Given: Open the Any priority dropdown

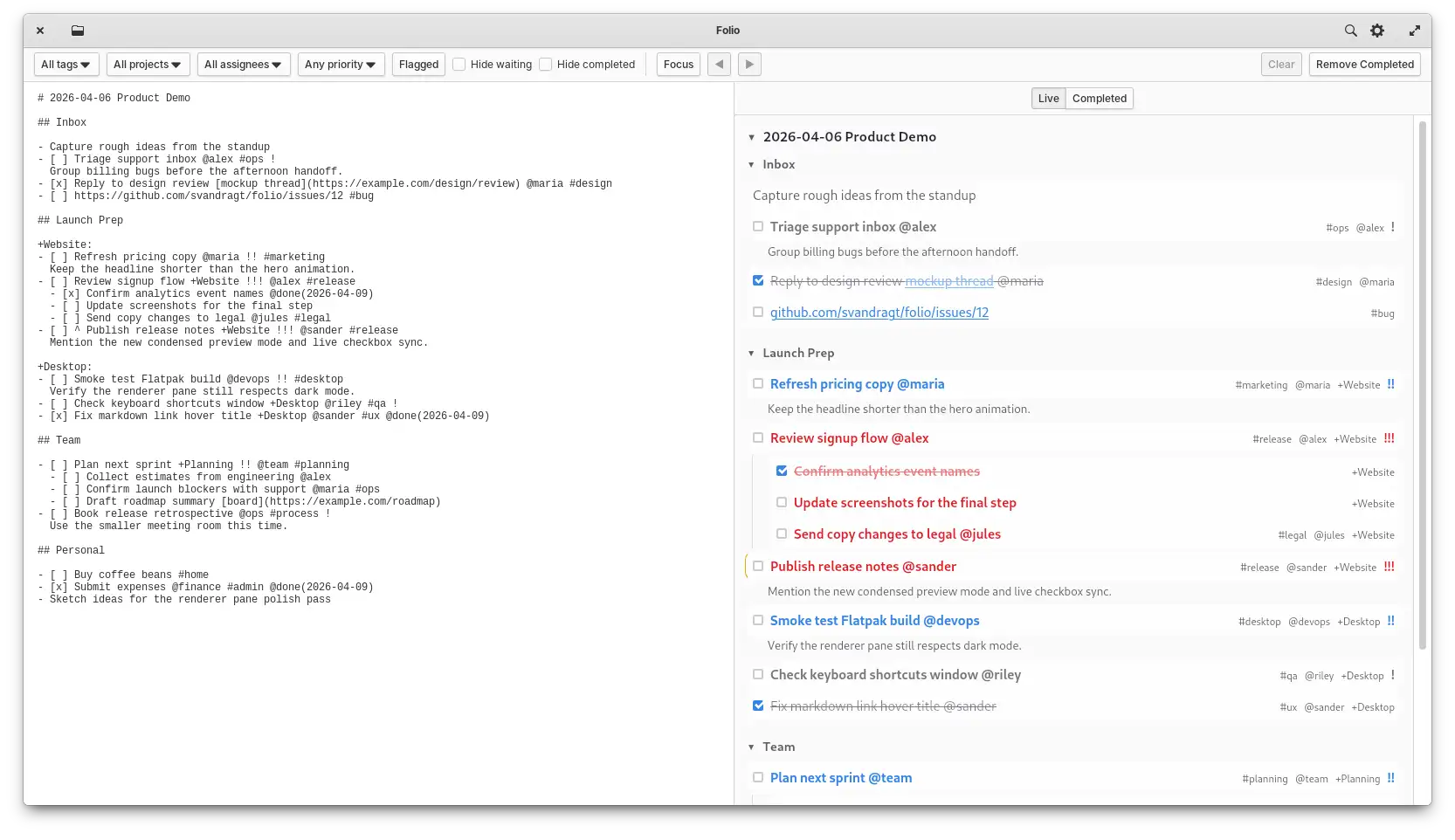Looking at the screenshot, I should click(341, 65).
